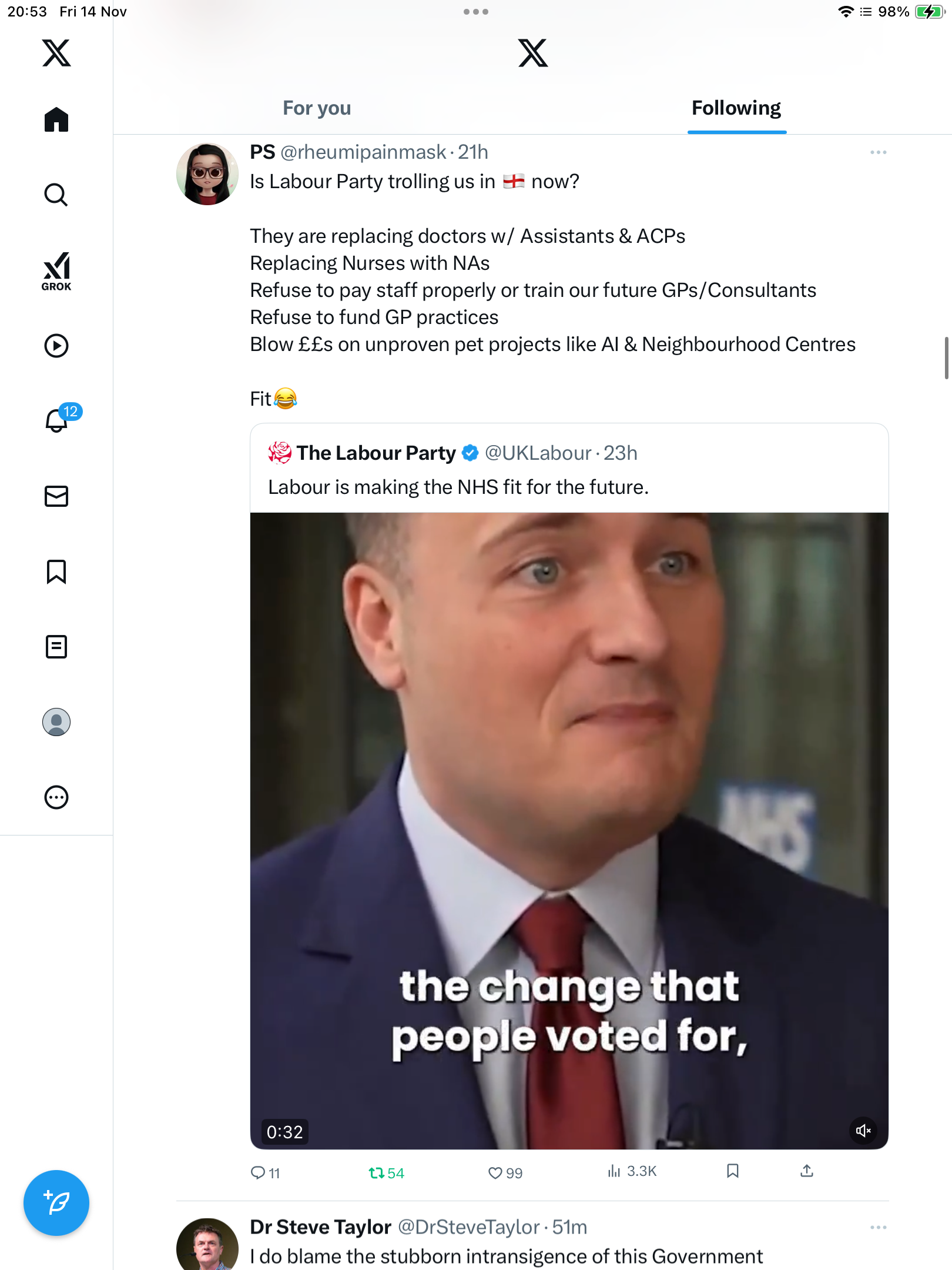The width and height of the screenshot is (952, 1270).
Task: Open Direct Messages envelope icon
Action: point(56,496)
